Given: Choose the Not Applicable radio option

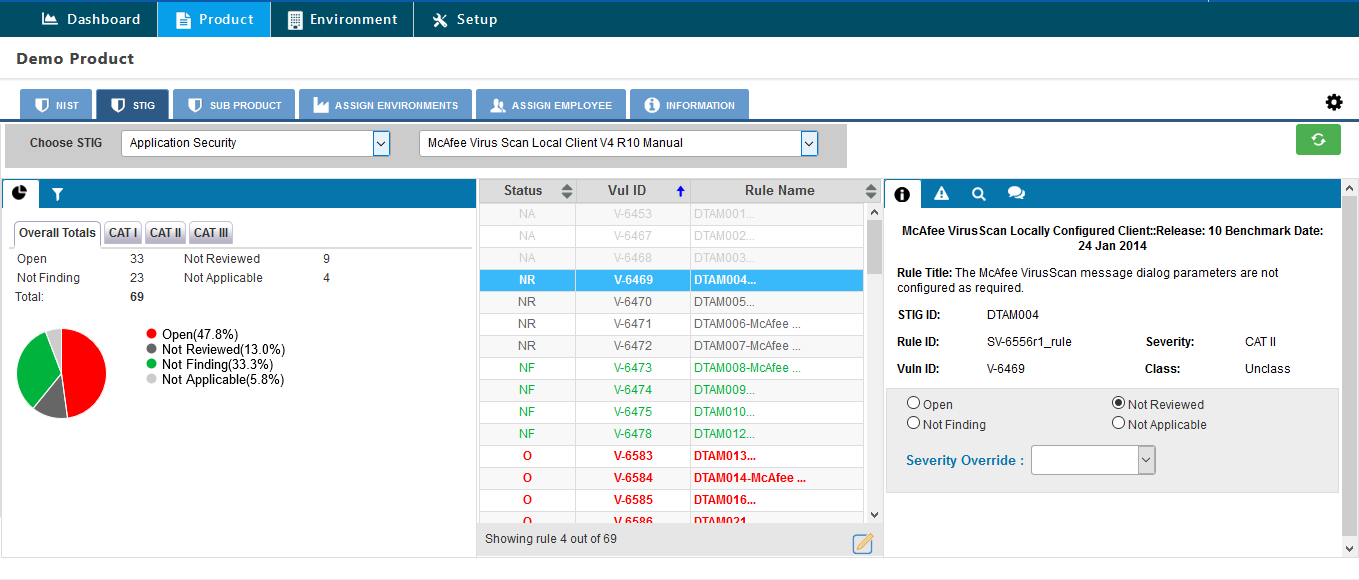Looking at the screenshot, I should [1118, 423].
